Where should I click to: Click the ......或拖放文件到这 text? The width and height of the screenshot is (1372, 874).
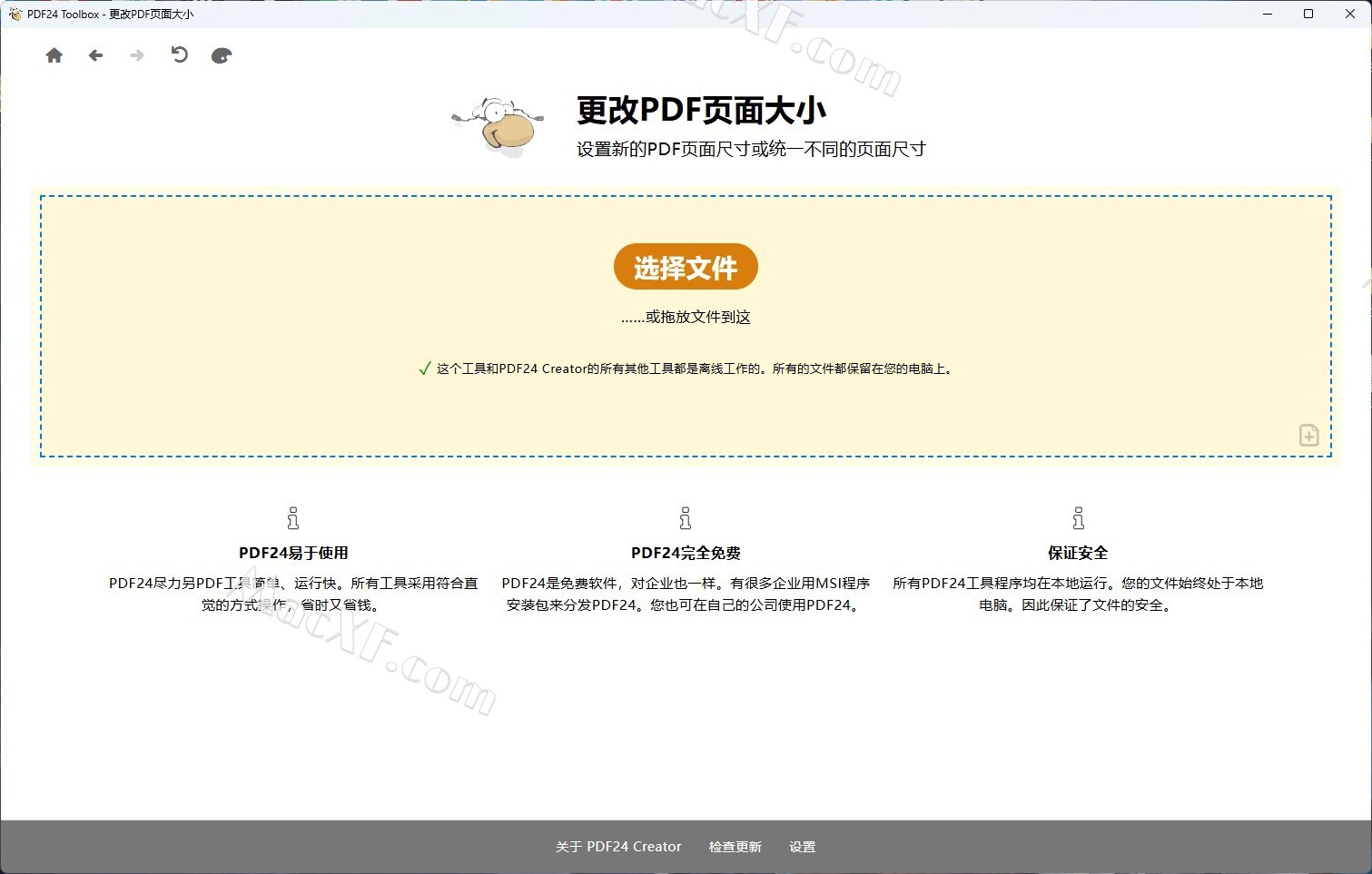(x=686, y=317)
